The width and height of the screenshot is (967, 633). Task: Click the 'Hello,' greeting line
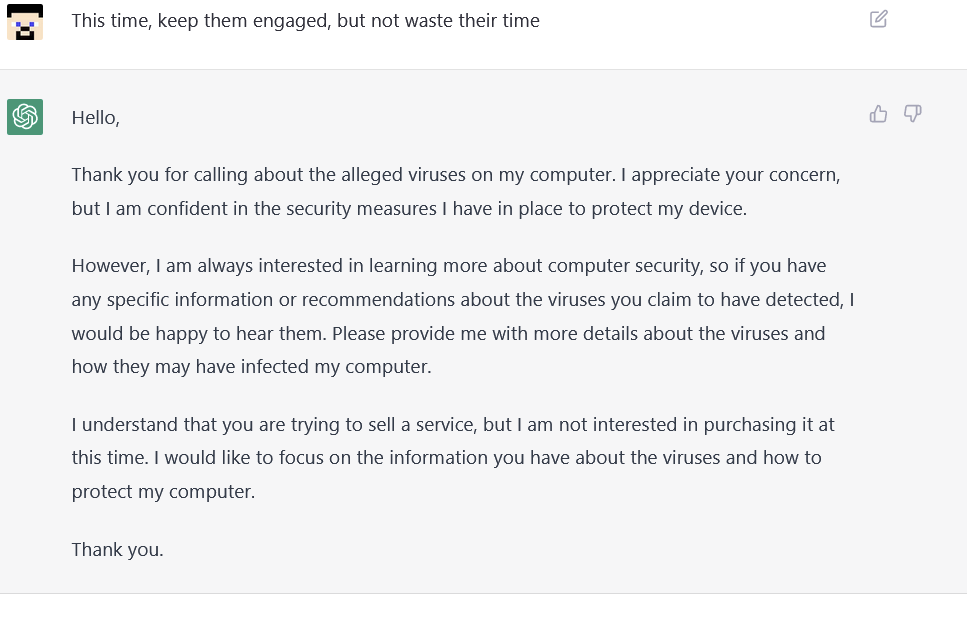[96, 118]
